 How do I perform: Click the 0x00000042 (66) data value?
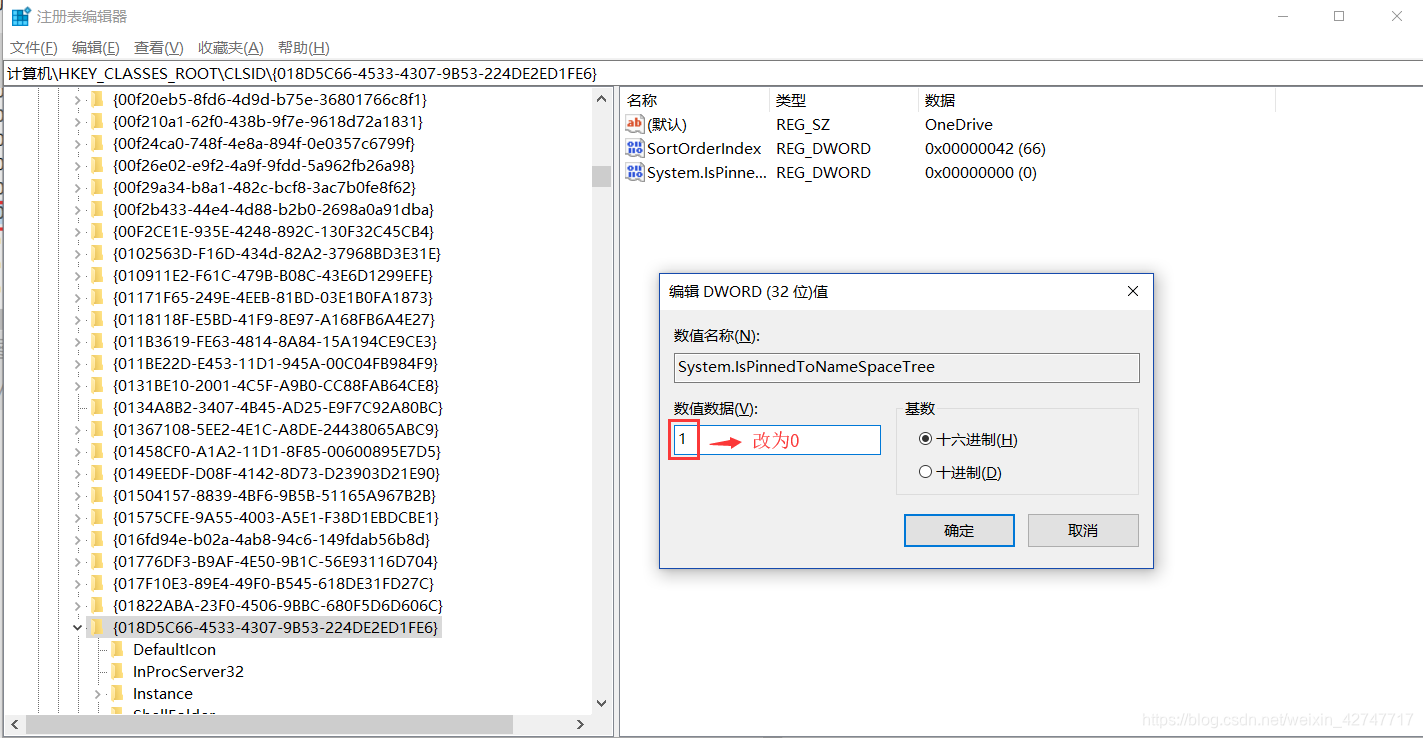tap(985, 148)
